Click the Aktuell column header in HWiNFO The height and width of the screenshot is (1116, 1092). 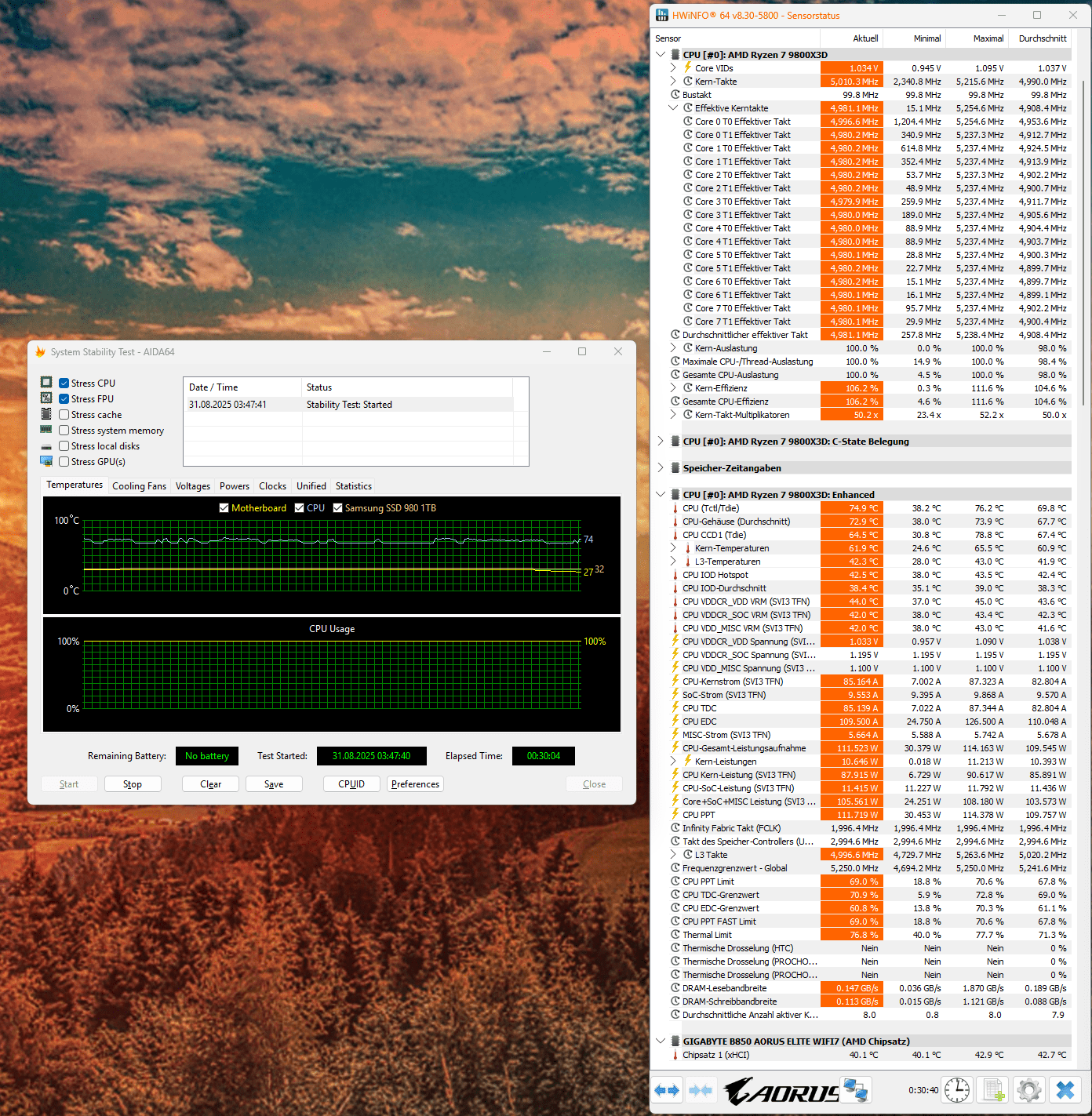point(851,38)
